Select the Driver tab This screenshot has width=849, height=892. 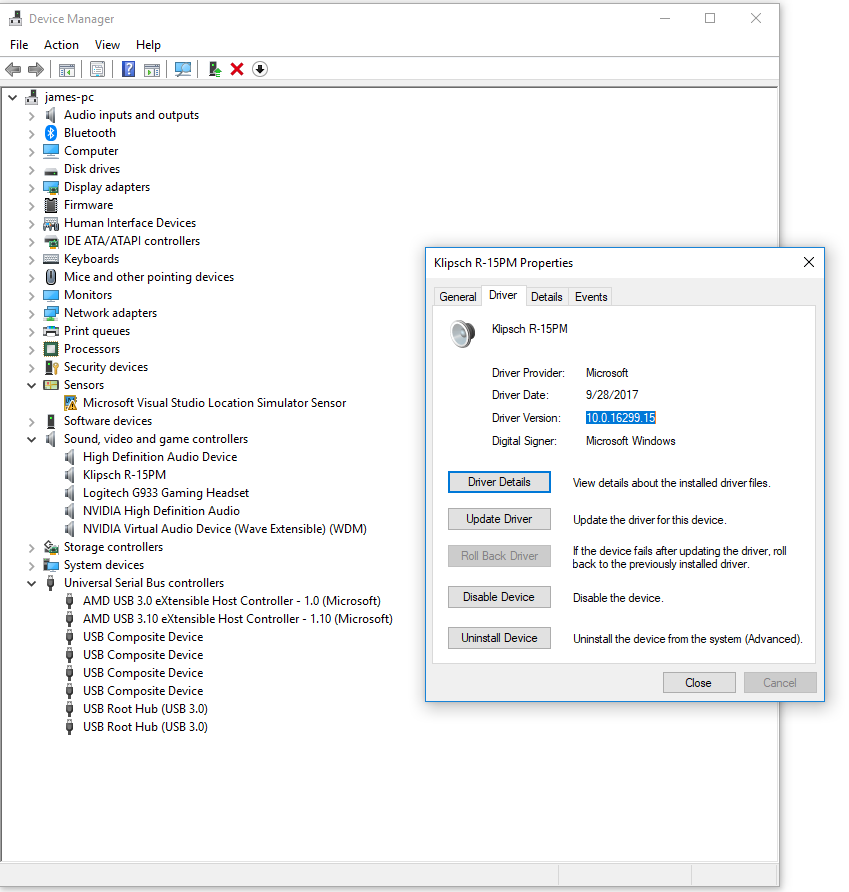503,295
